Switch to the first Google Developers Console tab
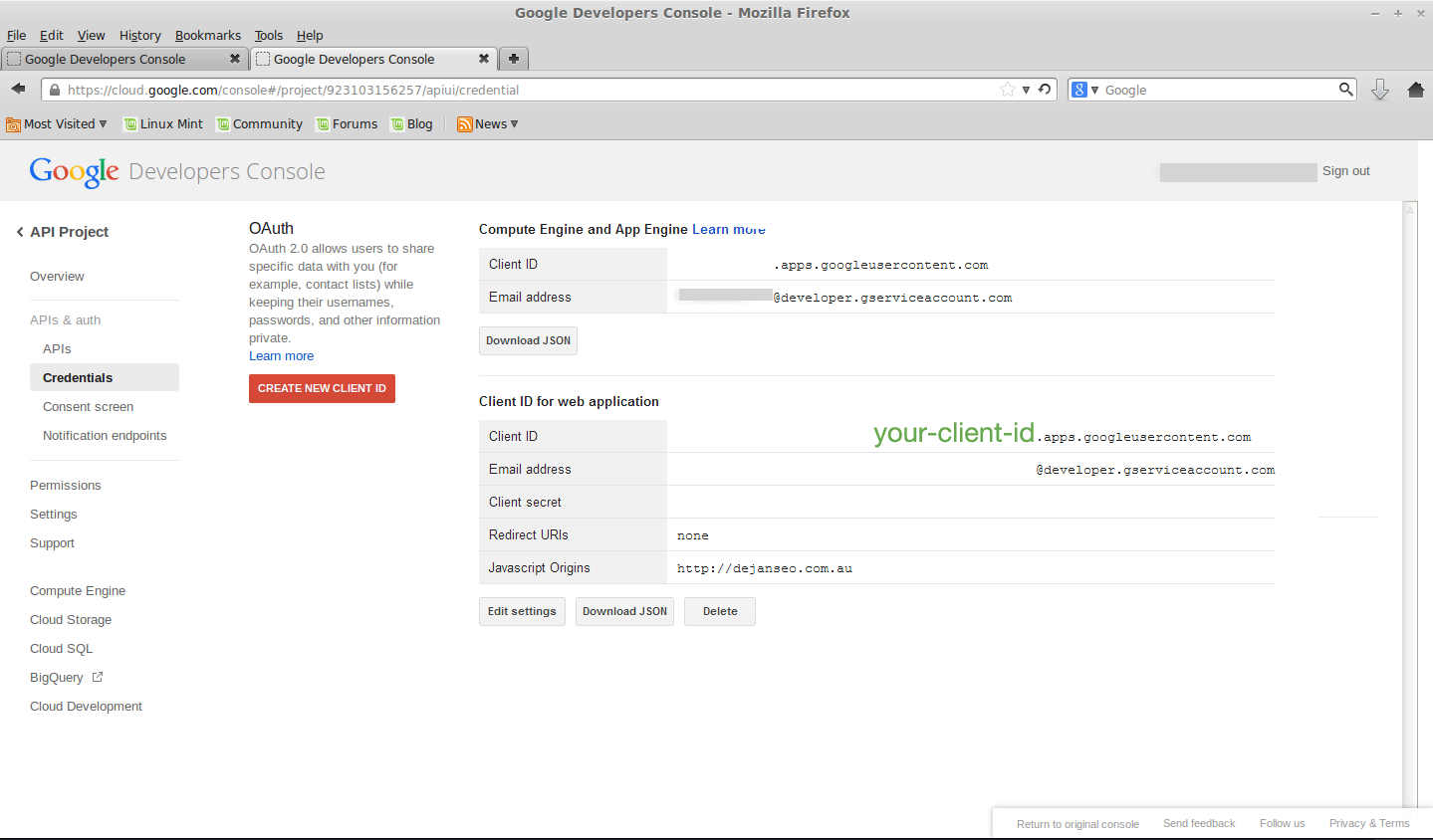The height and width of the screenshot is (840, 1433). [x=124, y=59]
